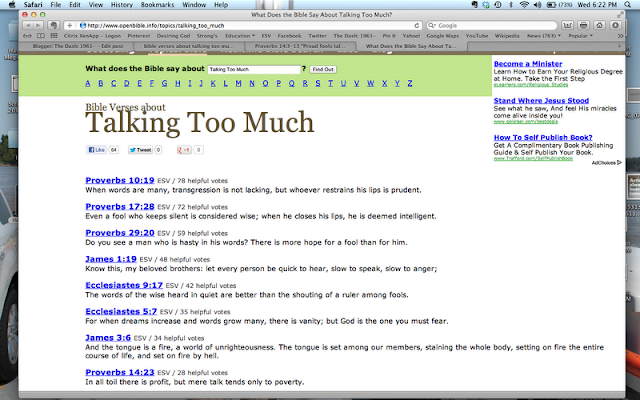Screen dimensions: 640x400
Task: Expand the Popular bookmarks folder
Action: pyautogui.click(x=580, y=36)
